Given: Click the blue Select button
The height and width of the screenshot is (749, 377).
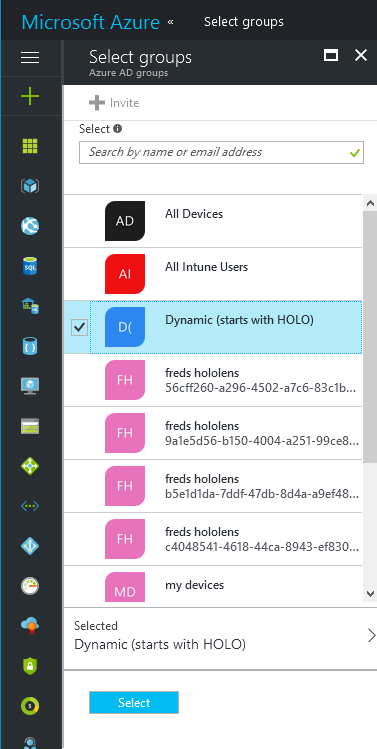Looking at the screenshot, I should [x=134, y=702].
